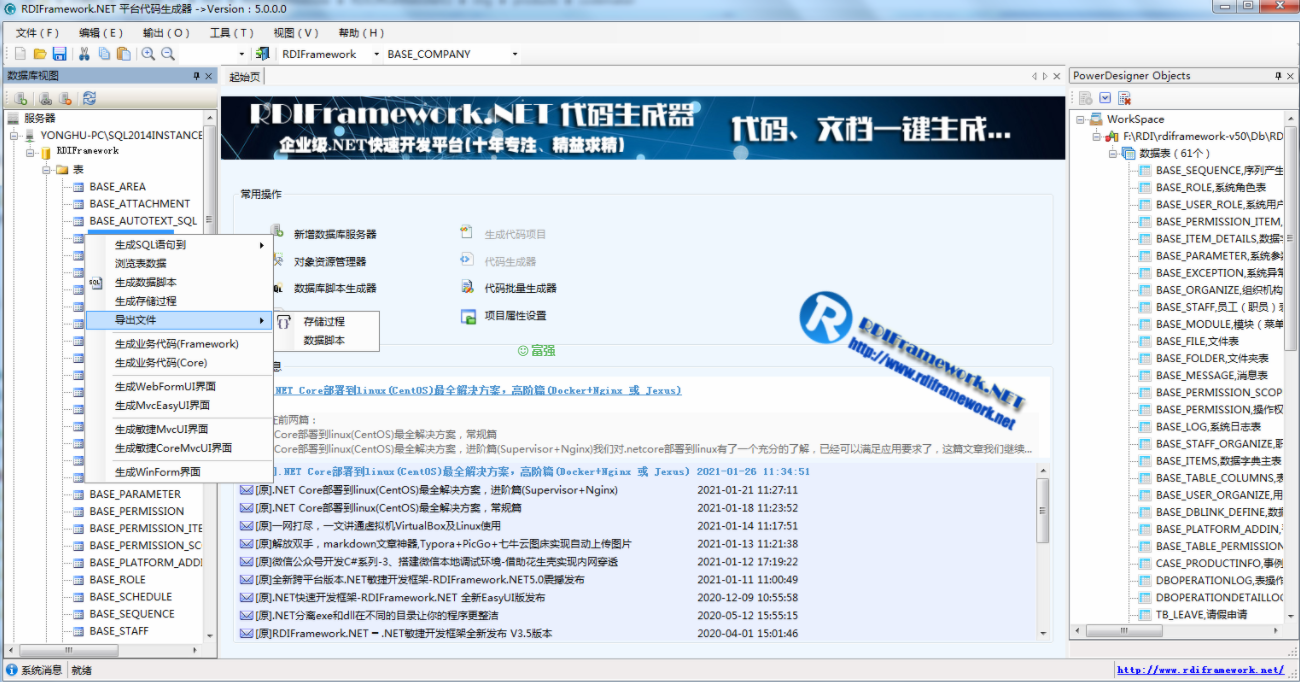
Task: Collapse the 表 folder node
Action: tap(47, 169)
